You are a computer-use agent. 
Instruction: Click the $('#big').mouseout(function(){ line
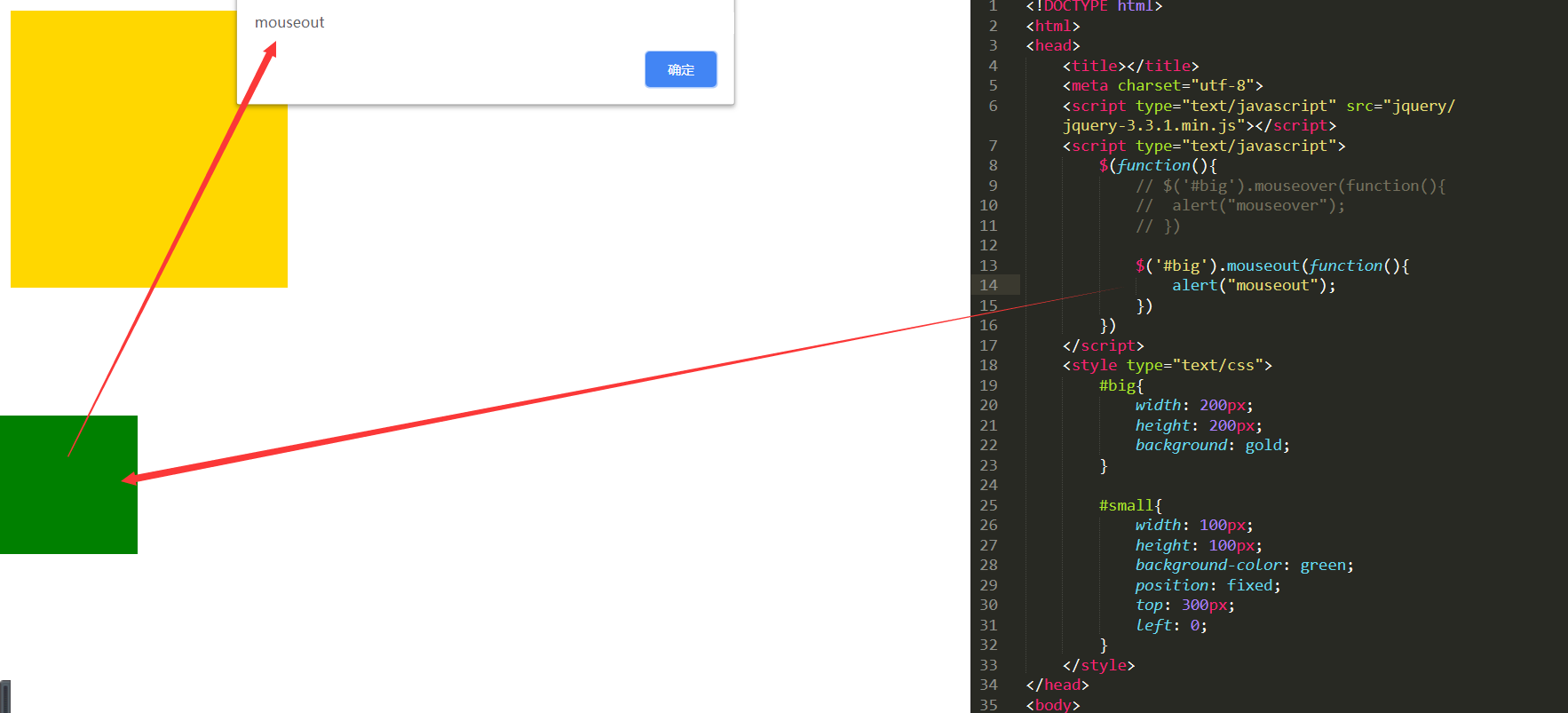[1272, 265]
